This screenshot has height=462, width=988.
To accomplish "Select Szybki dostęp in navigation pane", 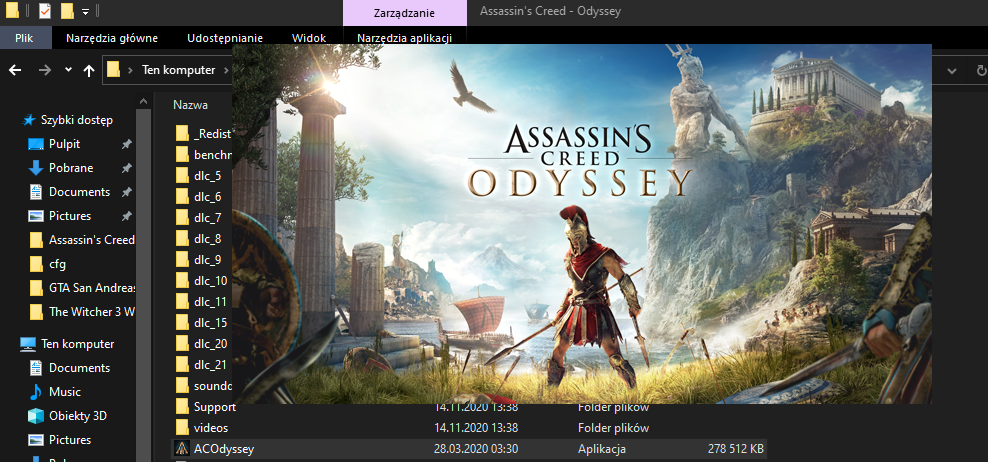I will [76, 120].
